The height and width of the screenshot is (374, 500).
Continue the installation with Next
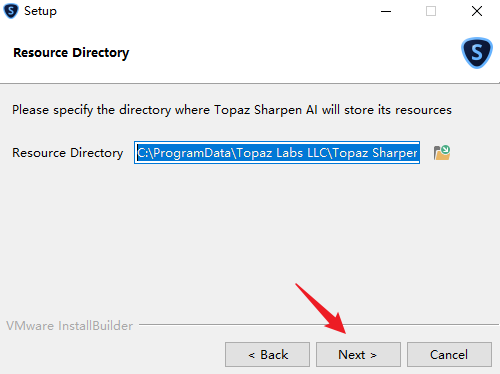point(358,354)
